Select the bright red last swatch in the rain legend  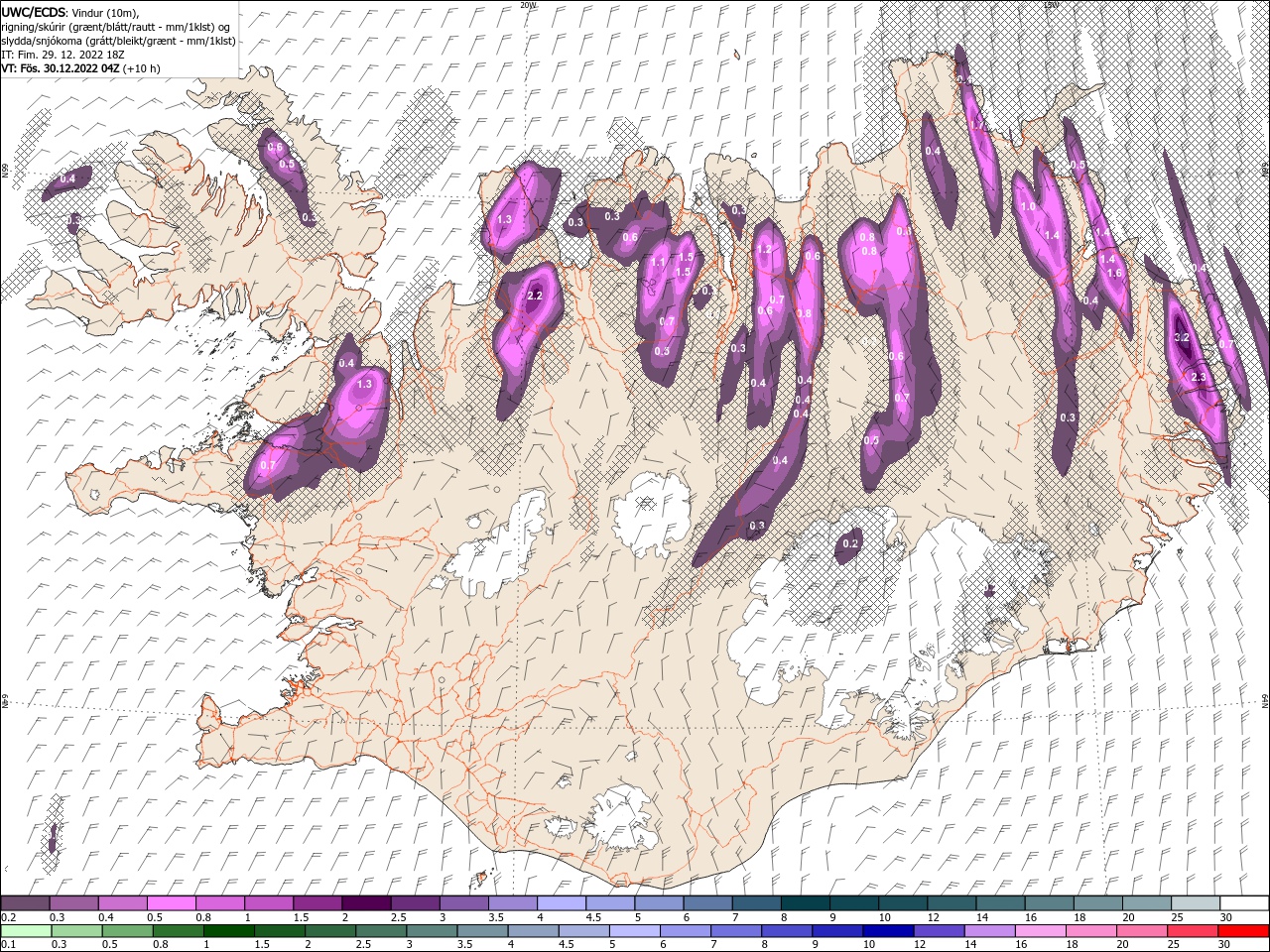pos(1243,931)
